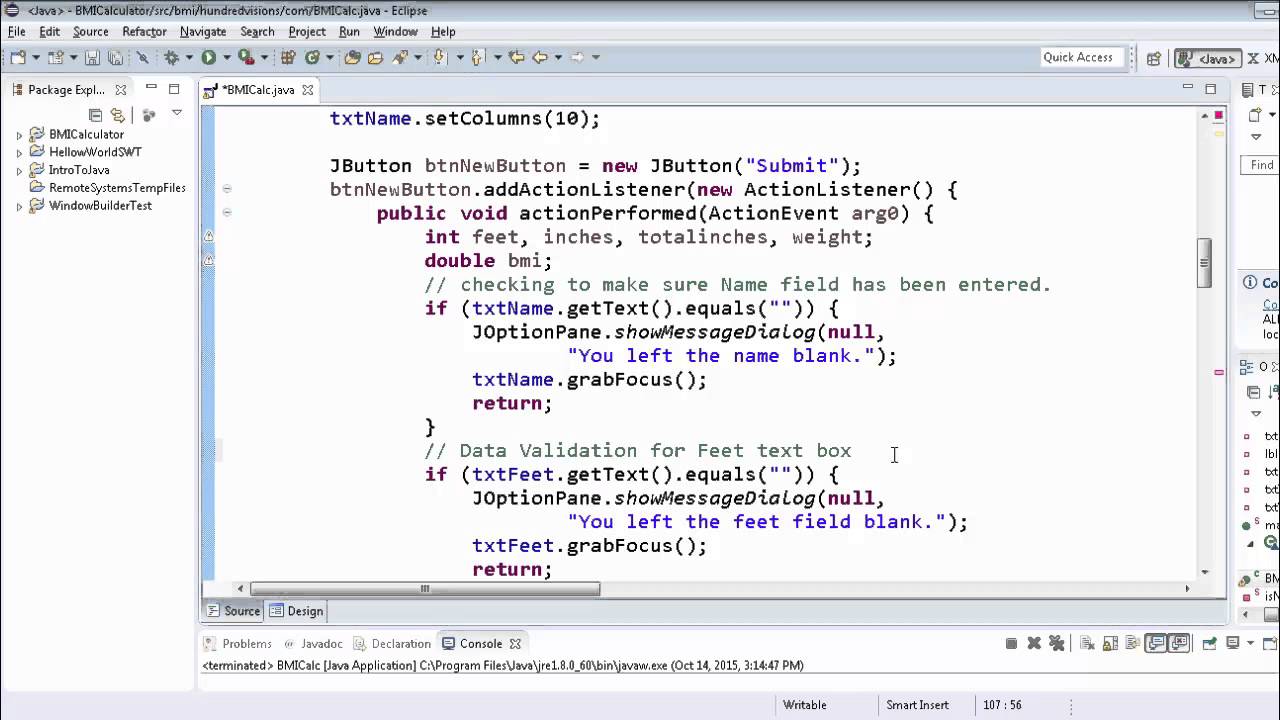The width and height of the screenshot is (1280, 720).
Task: Toggle Show Console When Standard Error Changes
Action: click(1178, 643)
